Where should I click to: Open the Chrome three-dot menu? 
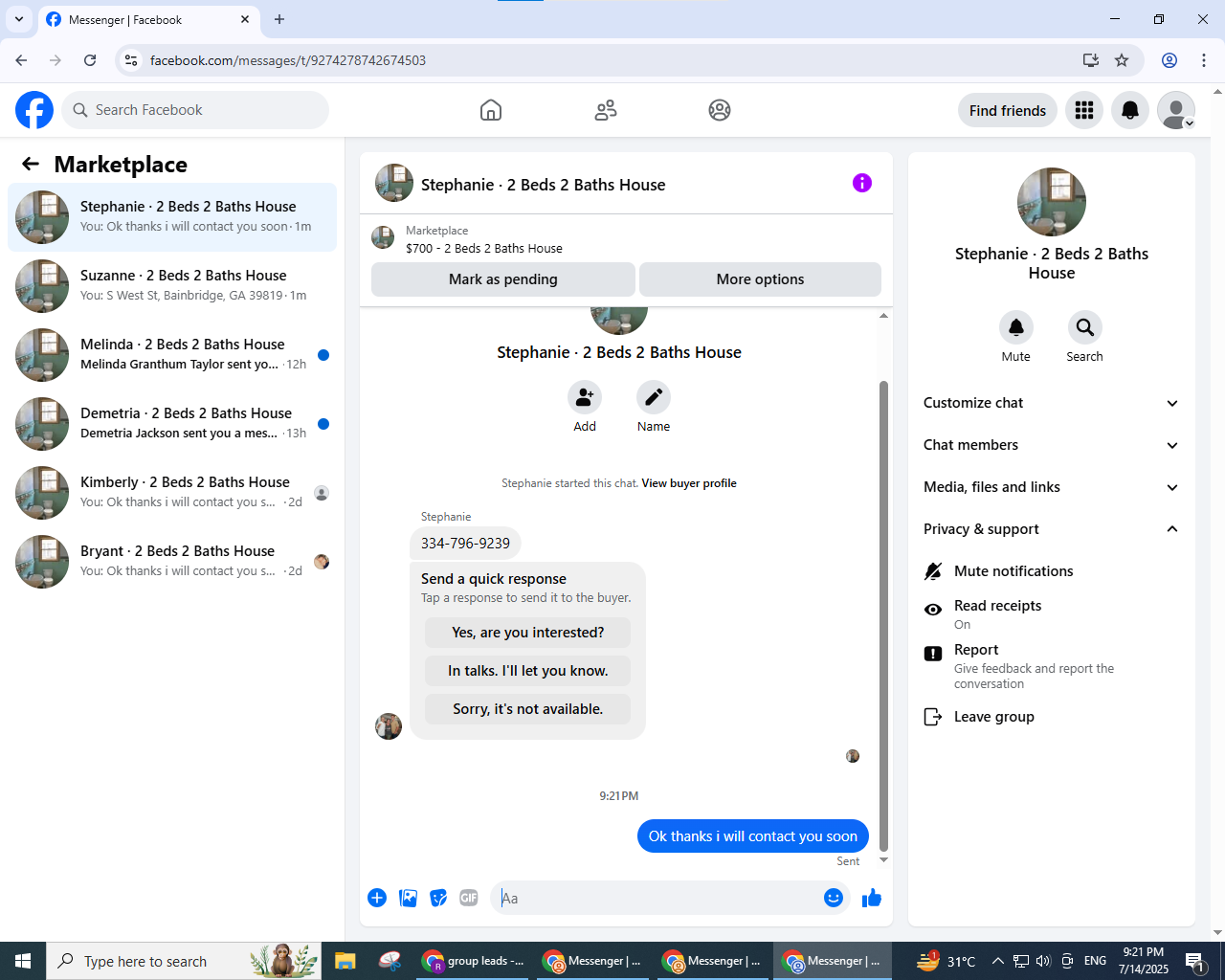click(x=1204, y=60)
